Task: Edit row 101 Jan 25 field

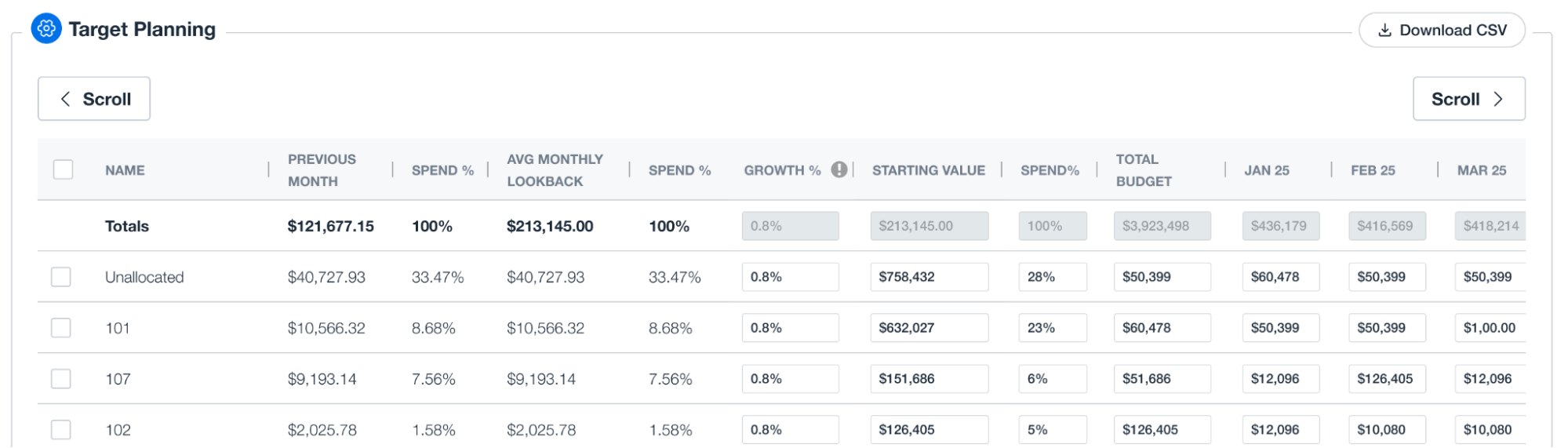Action: coord(1280,328)
